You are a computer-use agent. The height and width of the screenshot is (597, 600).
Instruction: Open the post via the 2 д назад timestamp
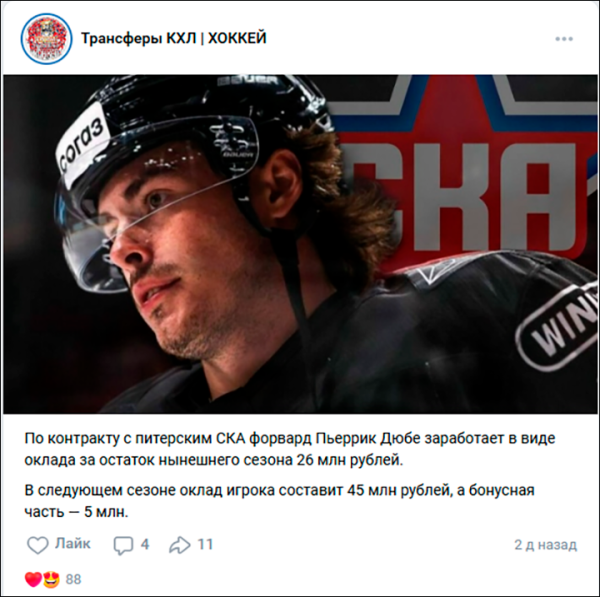click(x=545, y=545)
